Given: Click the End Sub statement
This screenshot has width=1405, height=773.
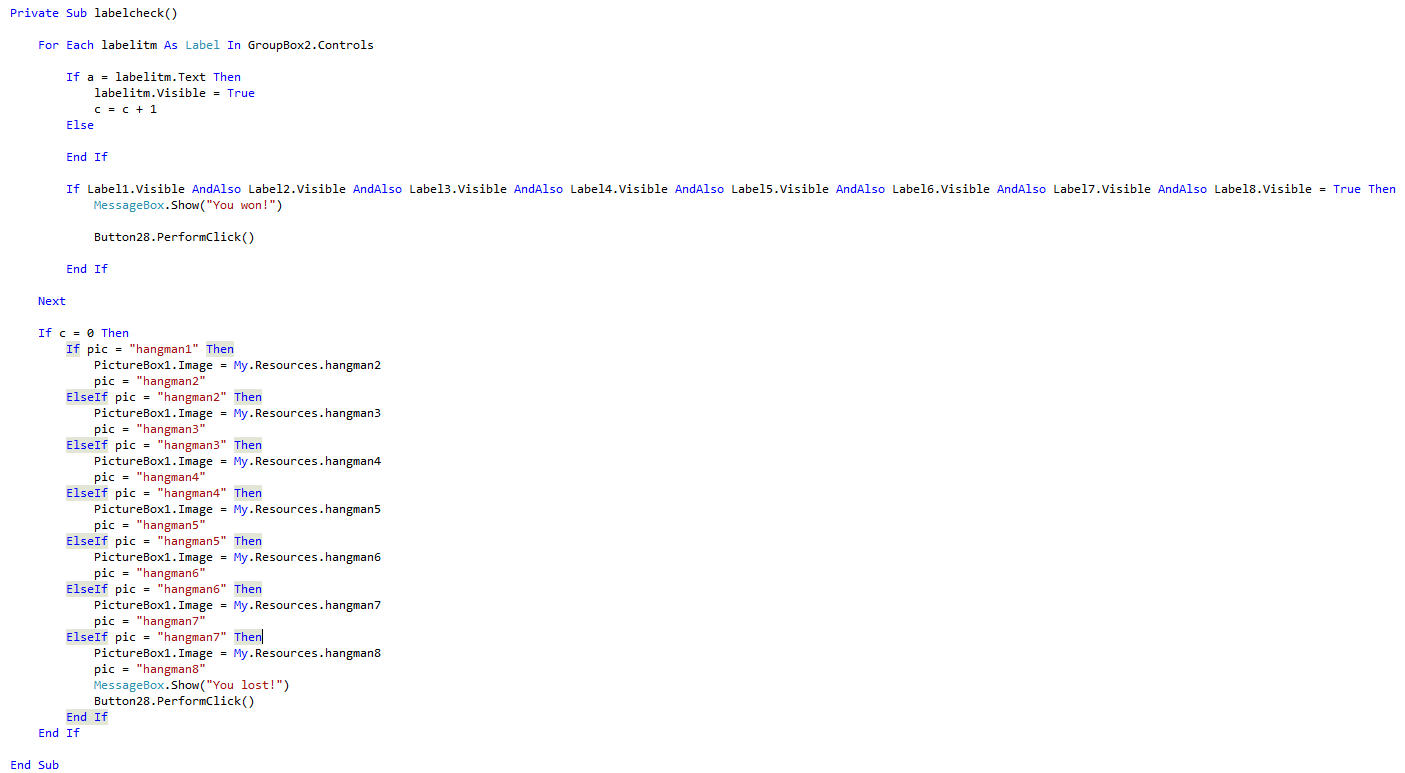Looking at the screenshot, I should point(34,764).
